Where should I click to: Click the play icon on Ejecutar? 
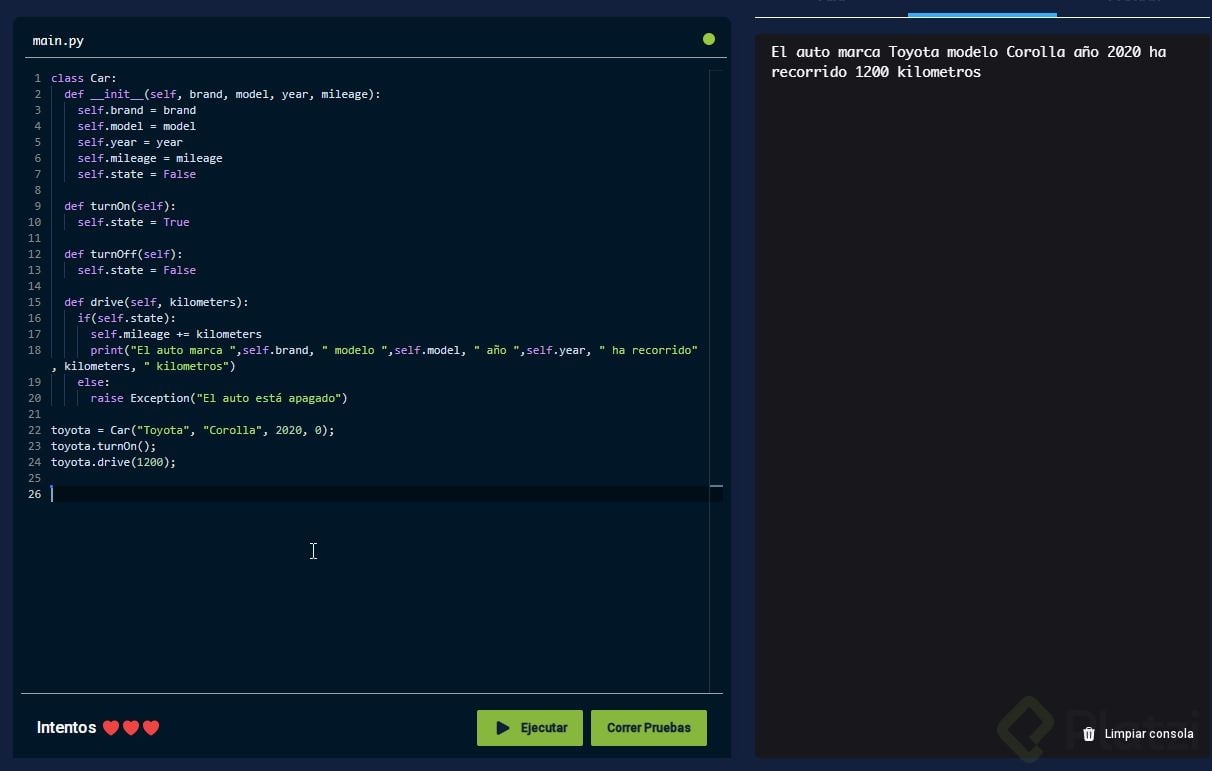(x=503, y=728)
